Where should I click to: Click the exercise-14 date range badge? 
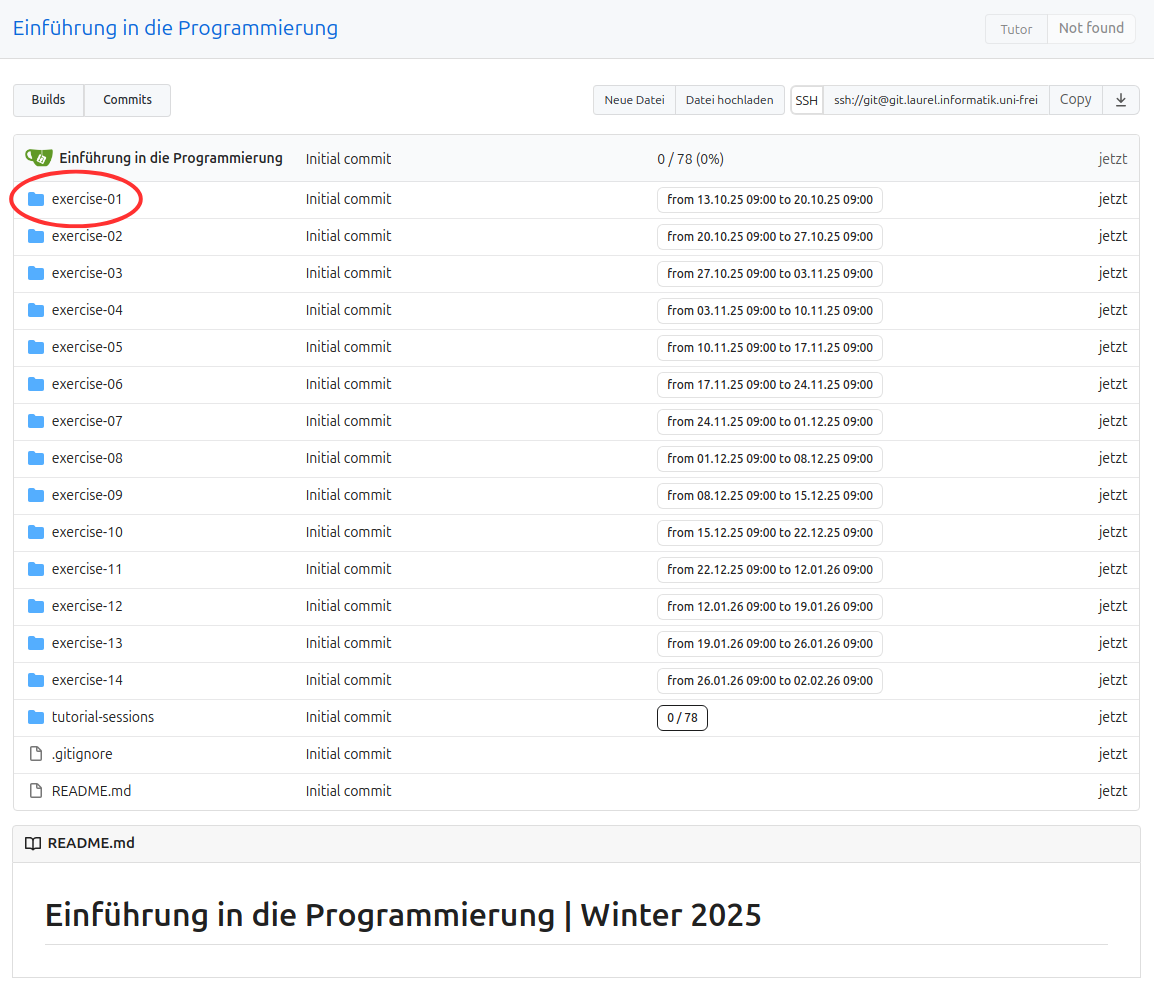coord(769,681)
